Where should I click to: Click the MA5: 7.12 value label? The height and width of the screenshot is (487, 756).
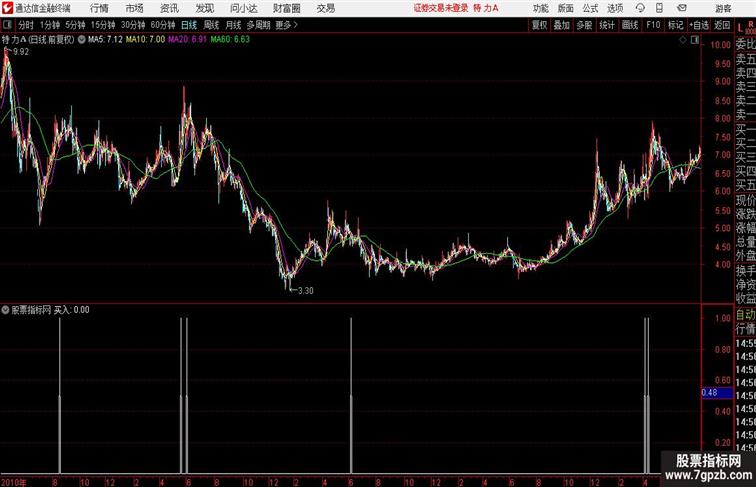[105, 40]
